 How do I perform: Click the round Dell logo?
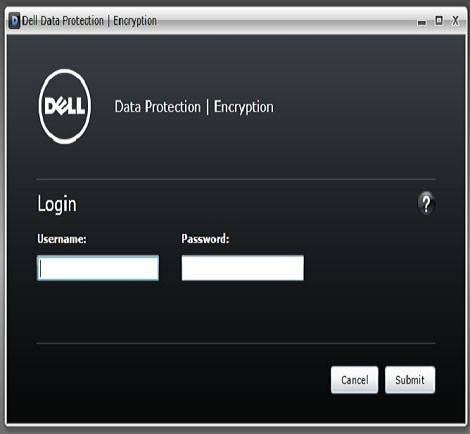[x=65, y=107]
